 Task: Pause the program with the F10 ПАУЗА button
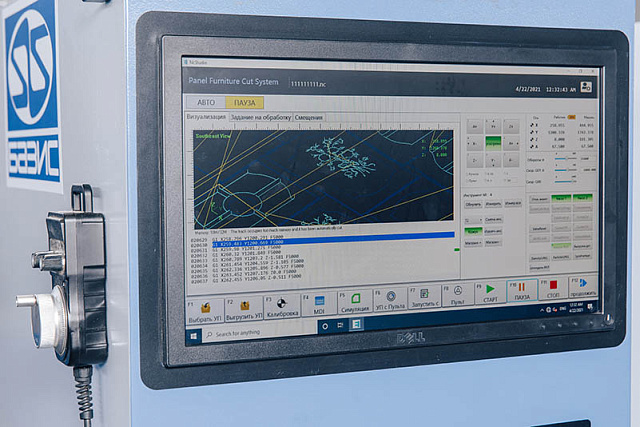point(522,291)
